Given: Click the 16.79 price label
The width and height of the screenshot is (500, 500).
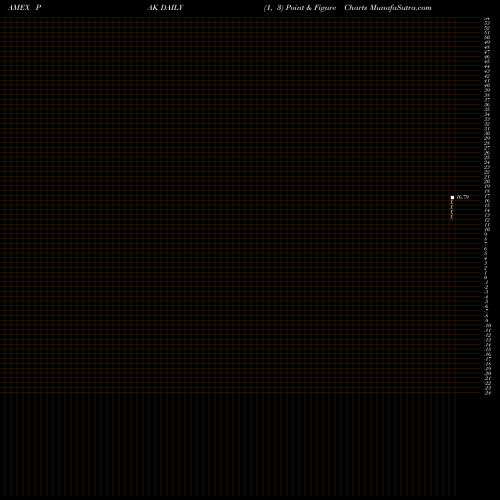Looking at the screenshot, I should (x=463, y=197).
